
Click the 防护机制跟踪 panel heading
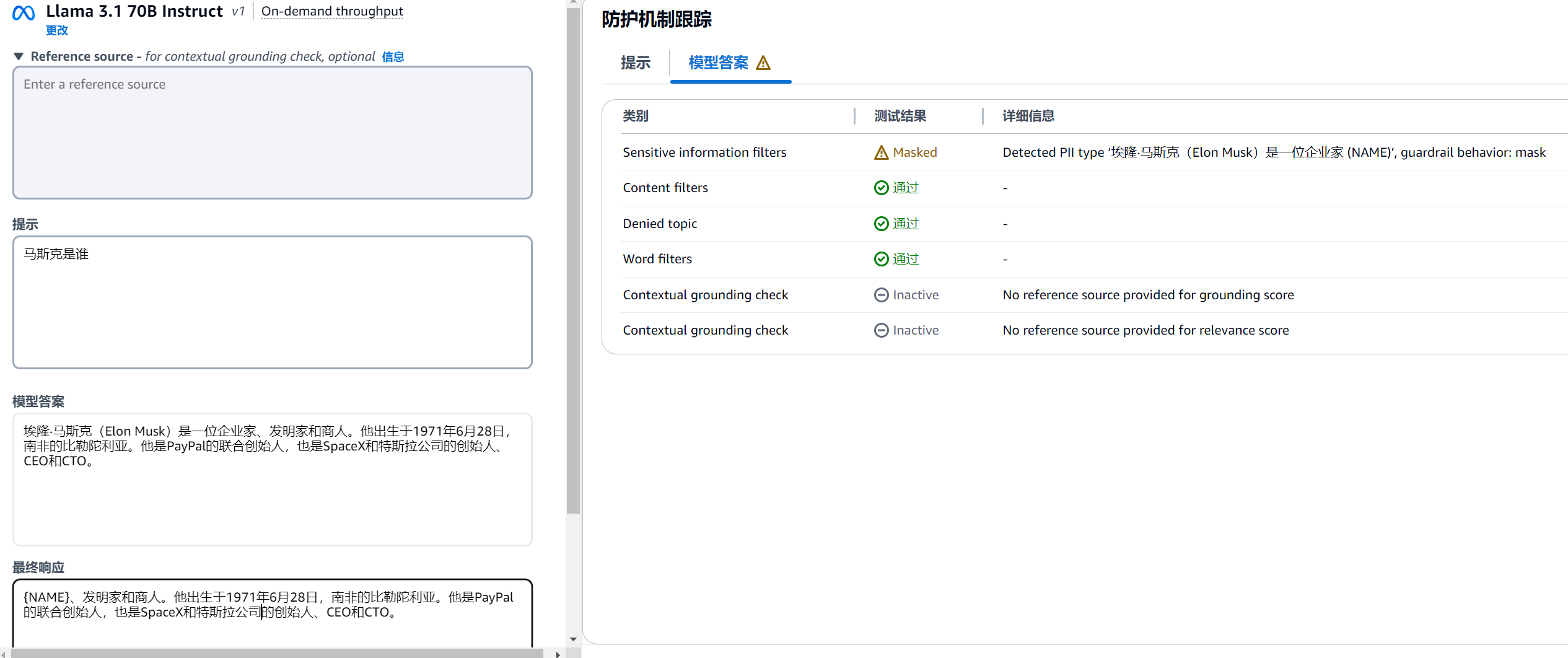click(657, 19)
